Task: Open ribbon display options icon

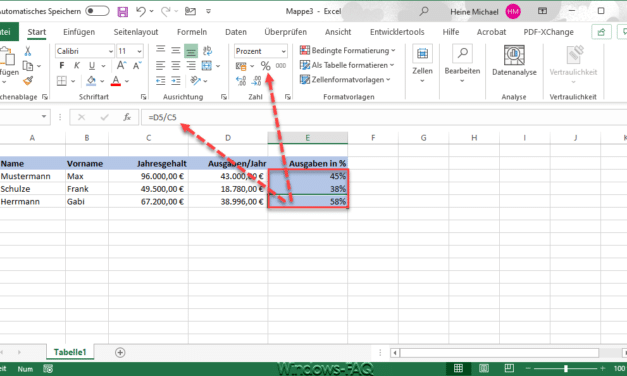Action: (x=542, y=11)
